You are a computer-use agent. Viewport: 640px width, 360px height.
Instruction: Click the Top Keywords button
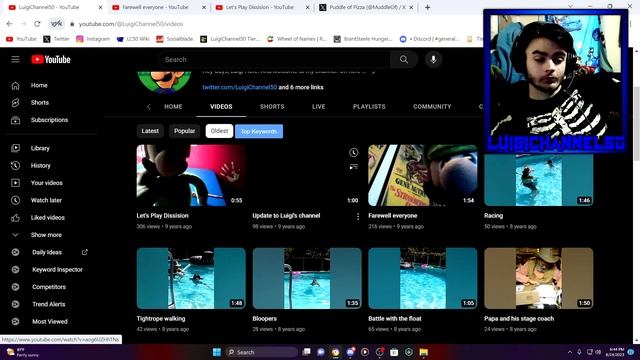pyautogui.click(x=259, y=131)
